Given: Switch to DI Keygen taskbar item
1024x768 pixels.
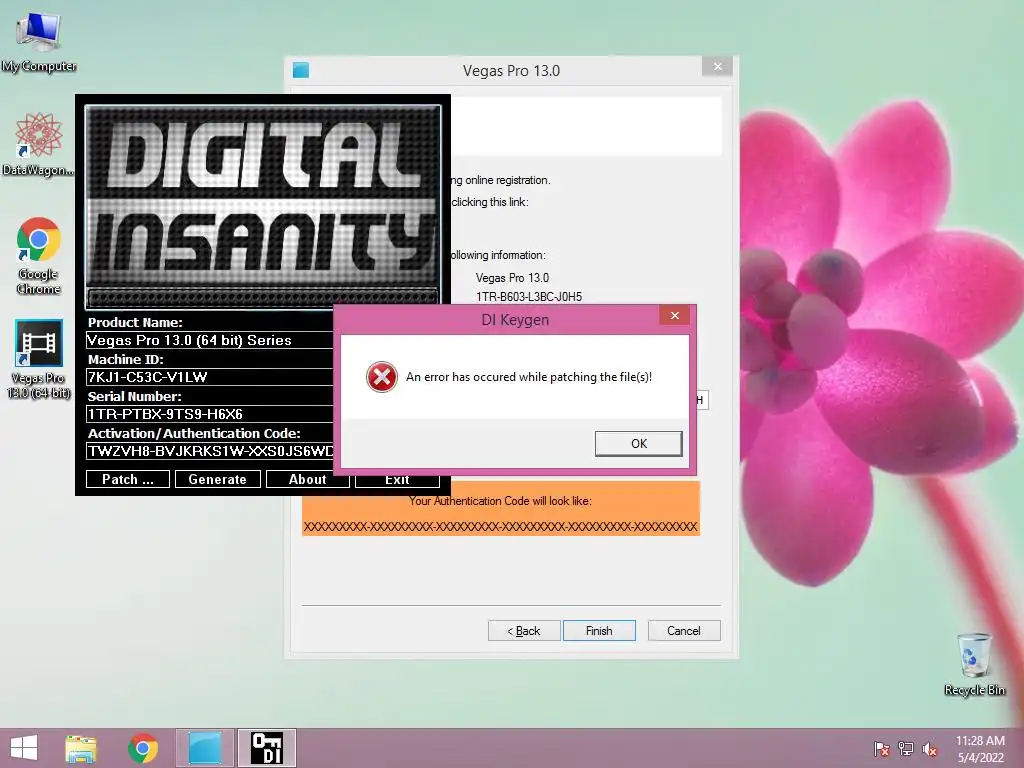Looking at the screenshot, I should pyautogui.click(x=267, y=748).
